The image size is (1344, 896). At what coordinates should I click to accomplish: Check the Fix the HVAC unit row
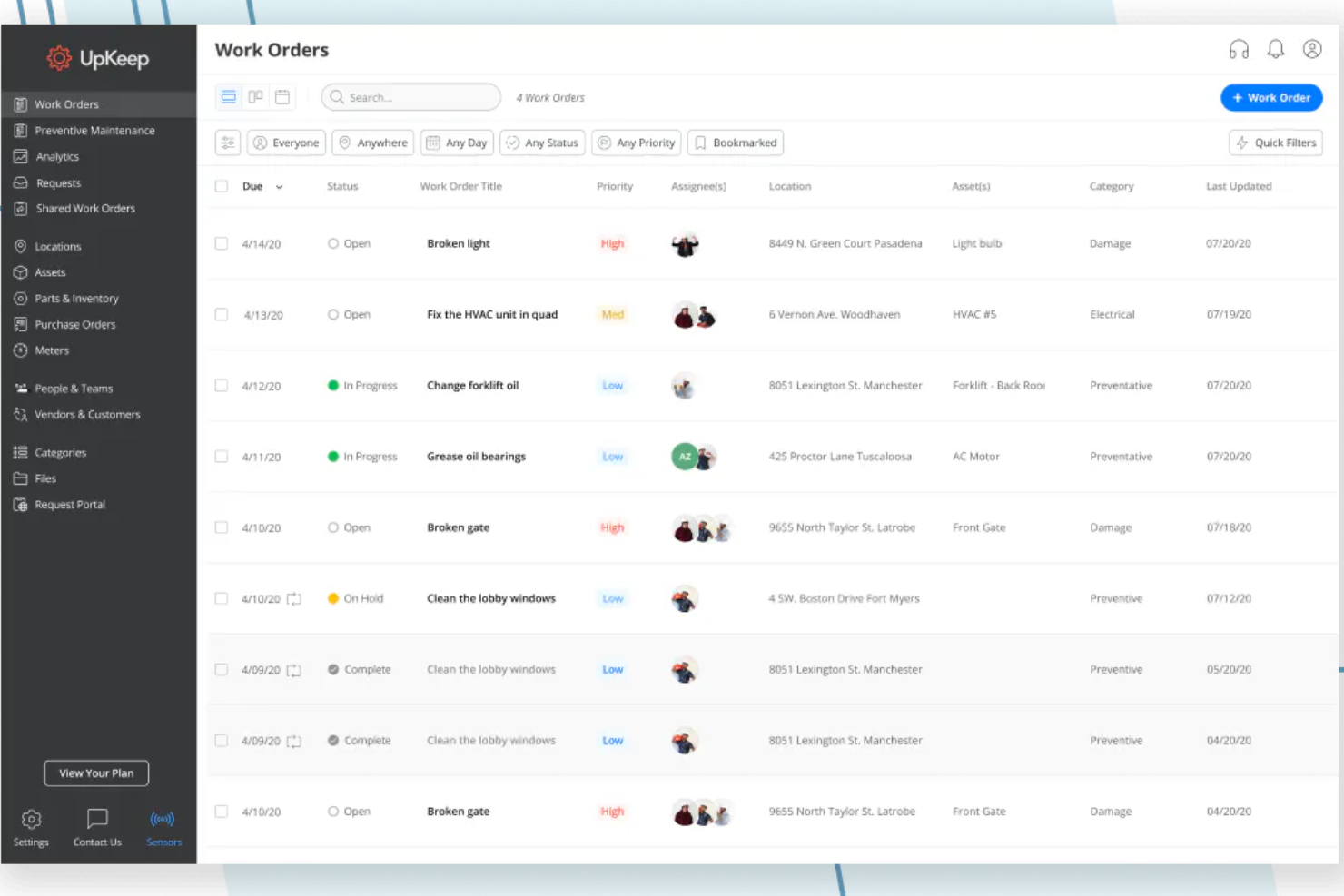(221, 314)
